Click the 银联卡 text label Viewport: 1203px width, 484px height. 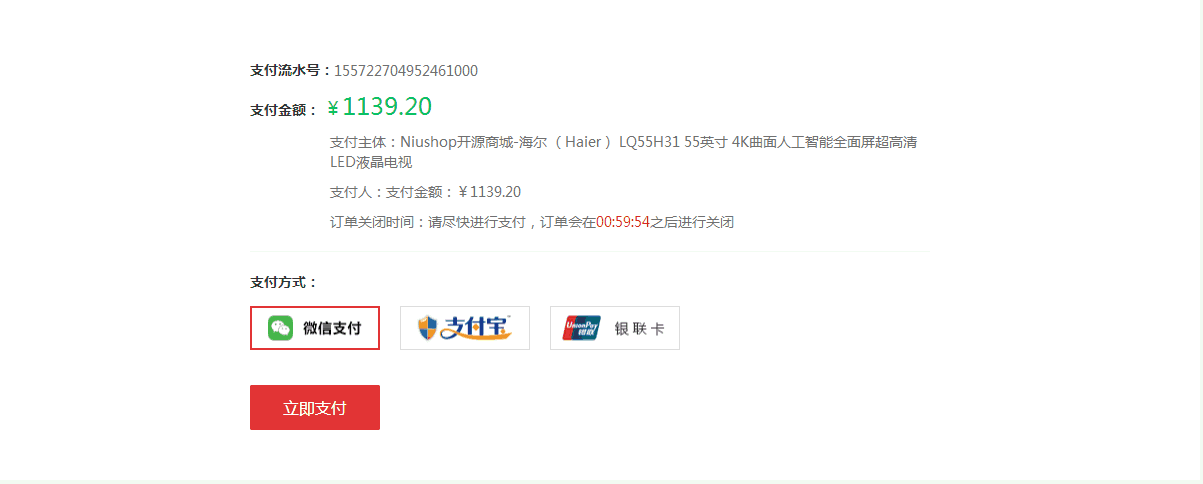[x=640, y=328]
